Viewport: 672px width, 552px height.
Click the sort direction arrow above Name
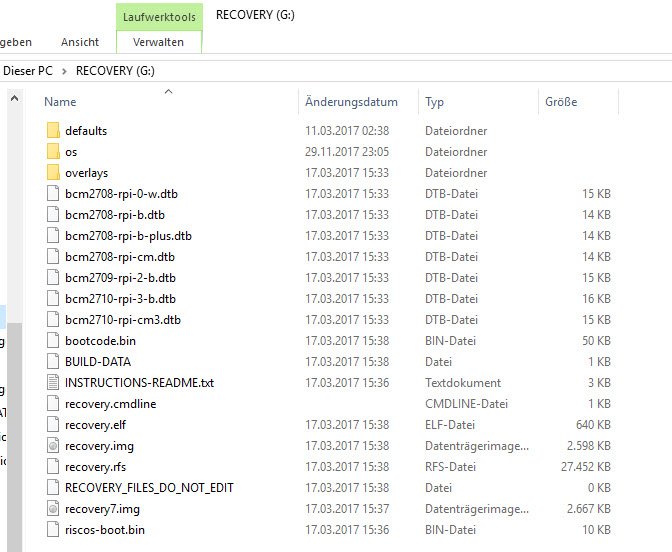pyautogui.click(x=168, y=91)
